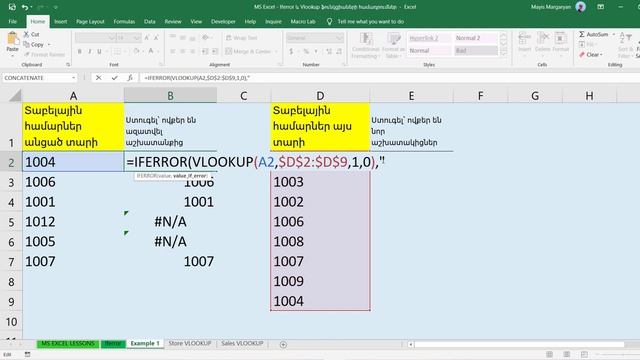This screenshot has width=640, height=360.
Task: Open Insert Function with the fx icon
Action: coord(130,78)
